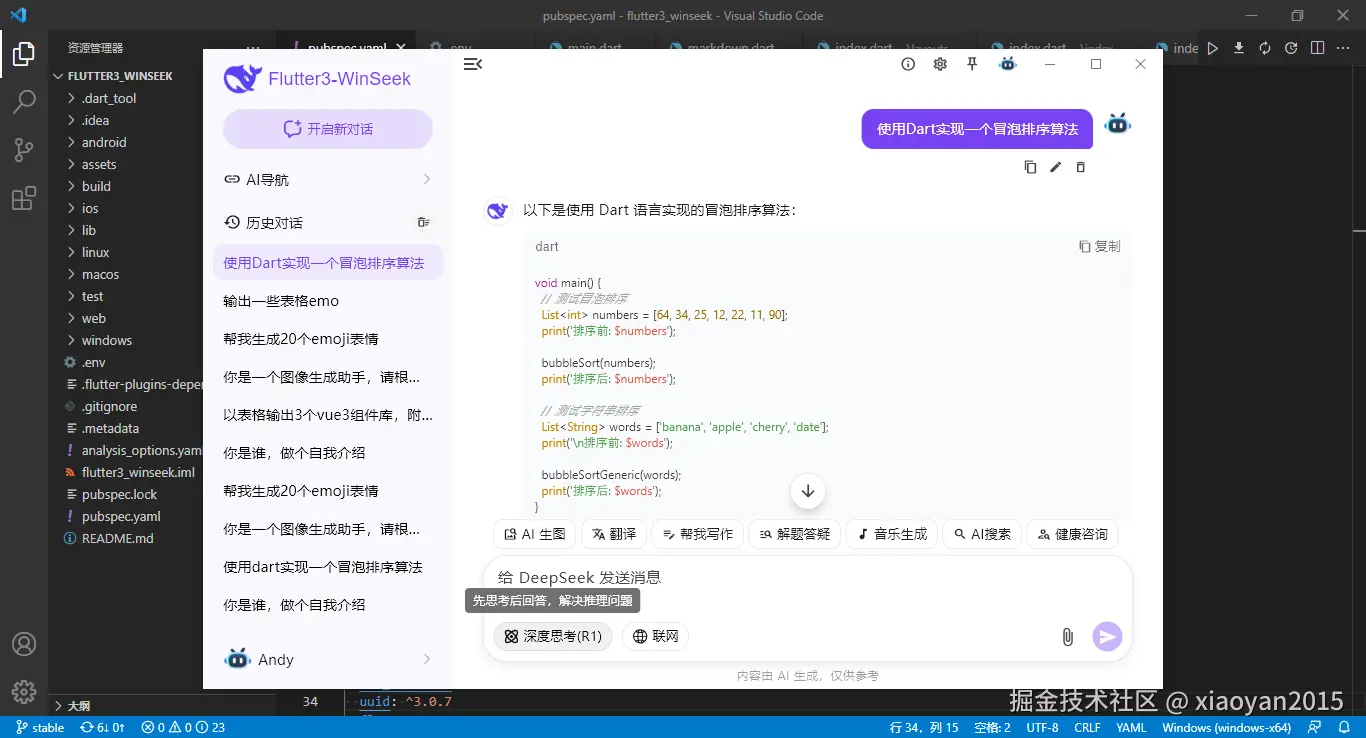Start a new chat with 开启新对话
Image resolution: width=1366 pixels, height=738 pixels.
click(x=327, y=128)
